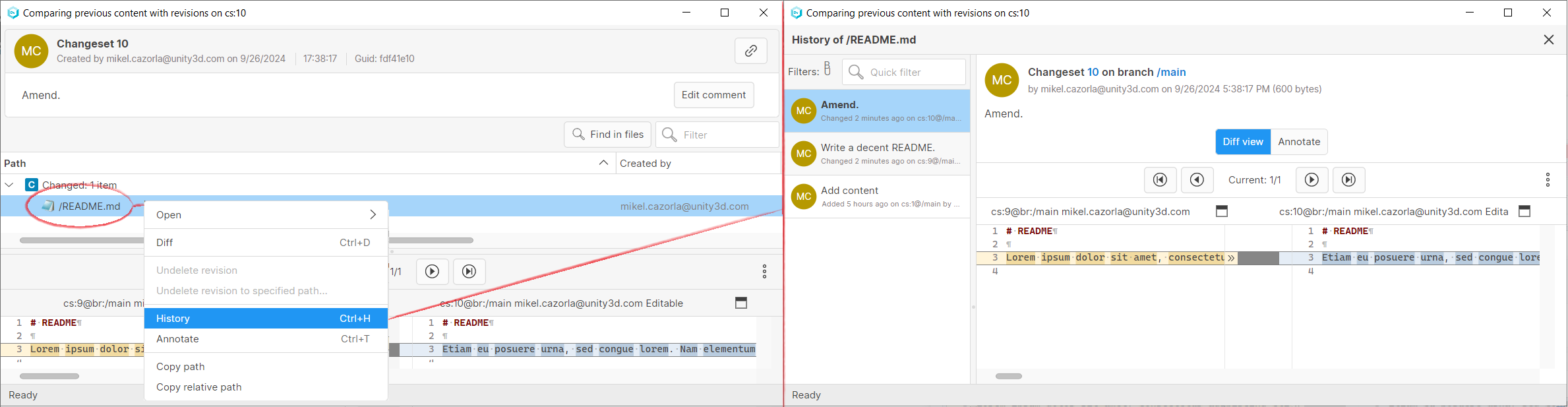Image resolution: width=1568 pixels, height=407 pixels.
Task: Switch to Annotate view
Action: coord(1299,142)
